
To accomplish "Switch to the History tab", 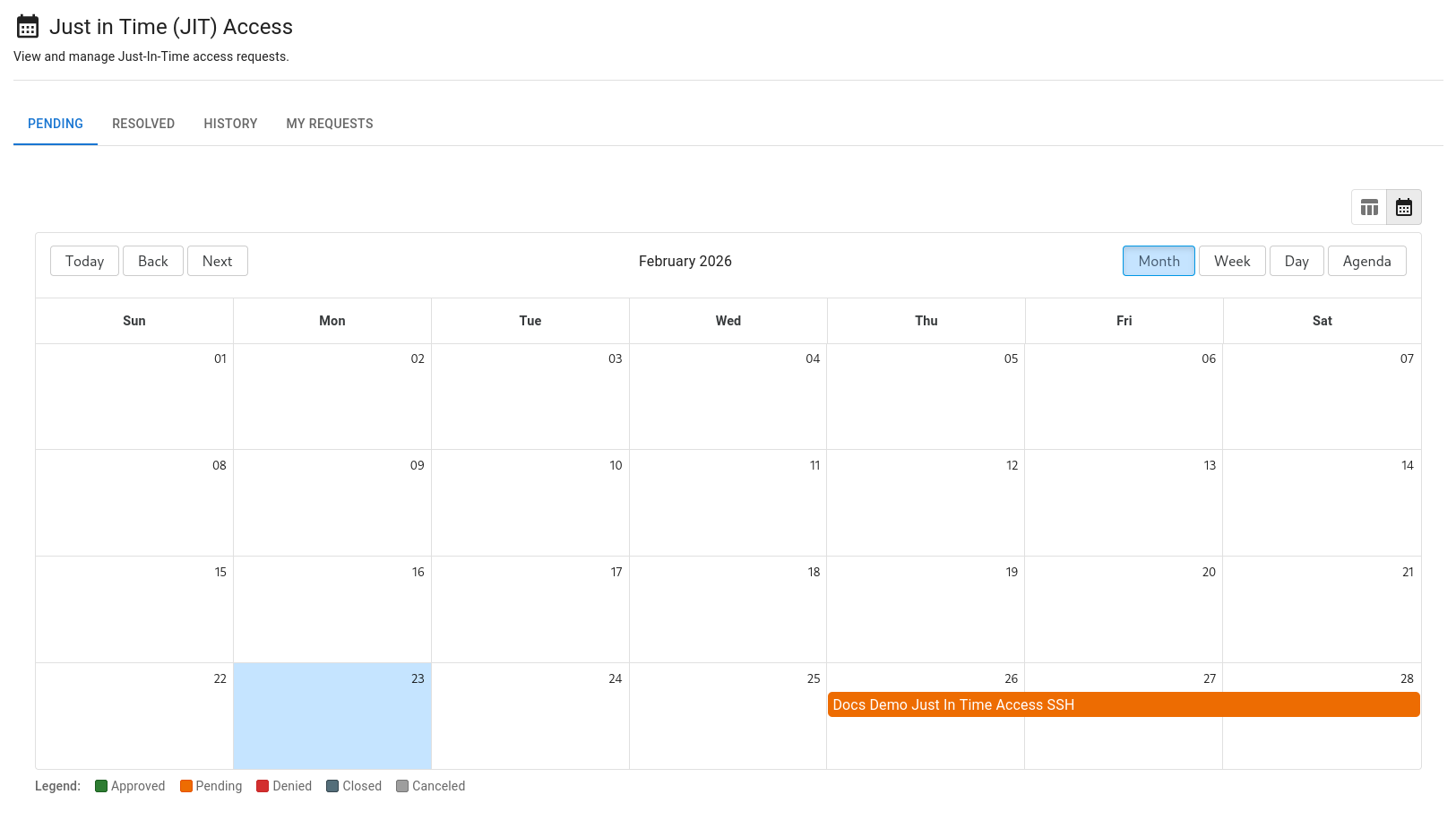I will 230,124.
